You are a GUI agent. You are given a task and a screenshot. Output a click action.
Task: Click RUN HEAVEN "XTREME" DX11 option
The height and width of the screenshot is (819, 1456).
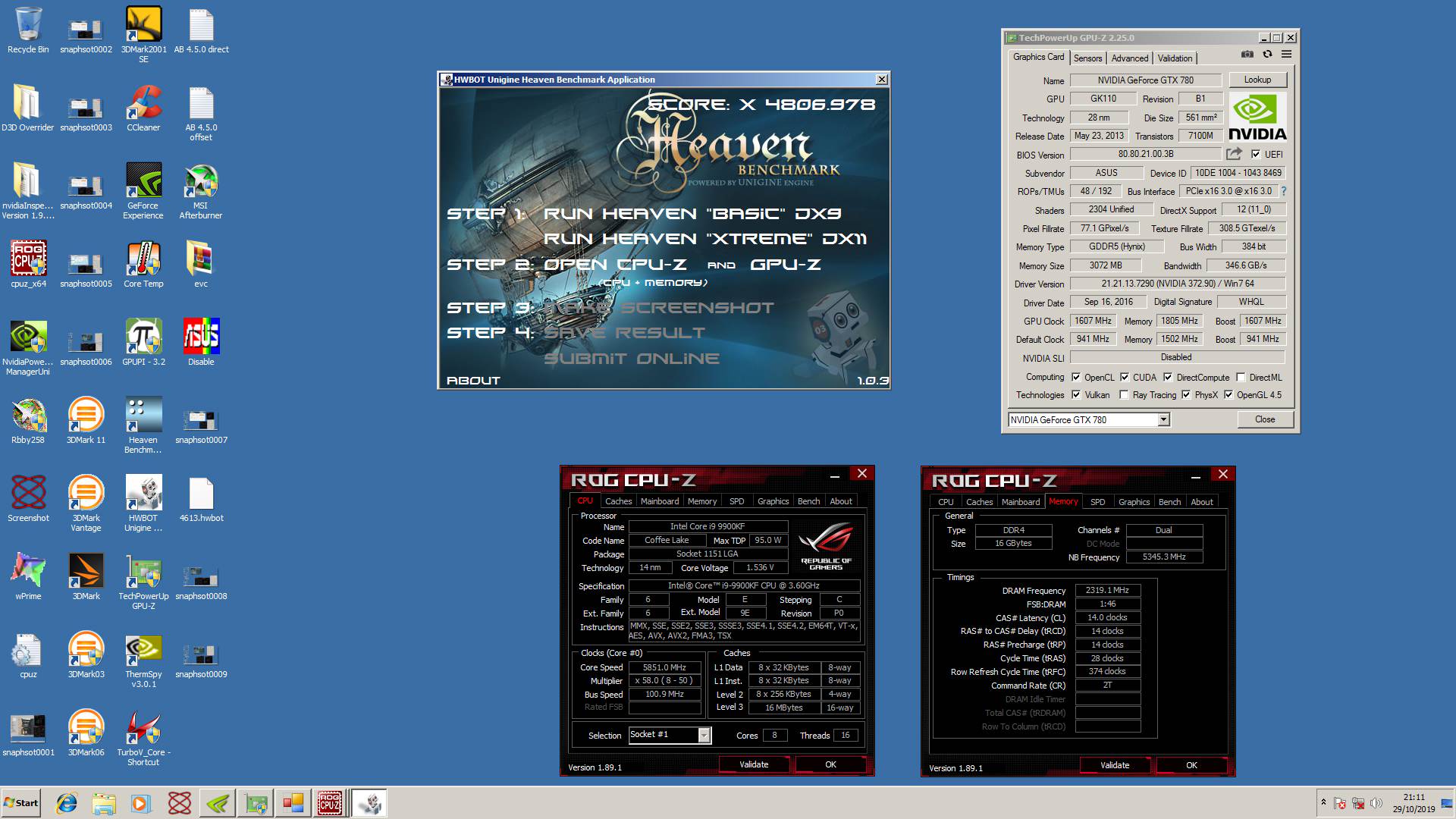point(705,239)
